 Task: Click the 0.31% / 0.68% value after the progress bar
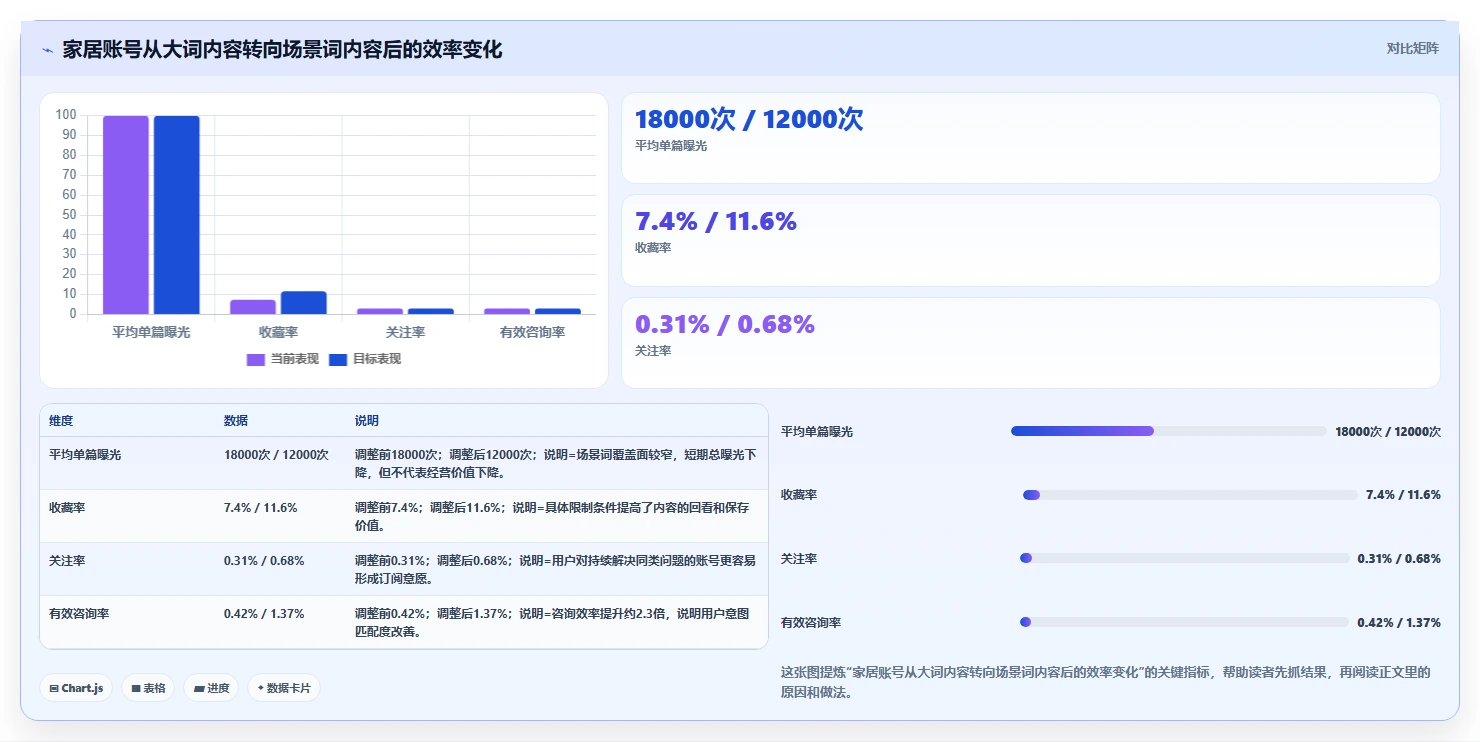coord(1399,558)
